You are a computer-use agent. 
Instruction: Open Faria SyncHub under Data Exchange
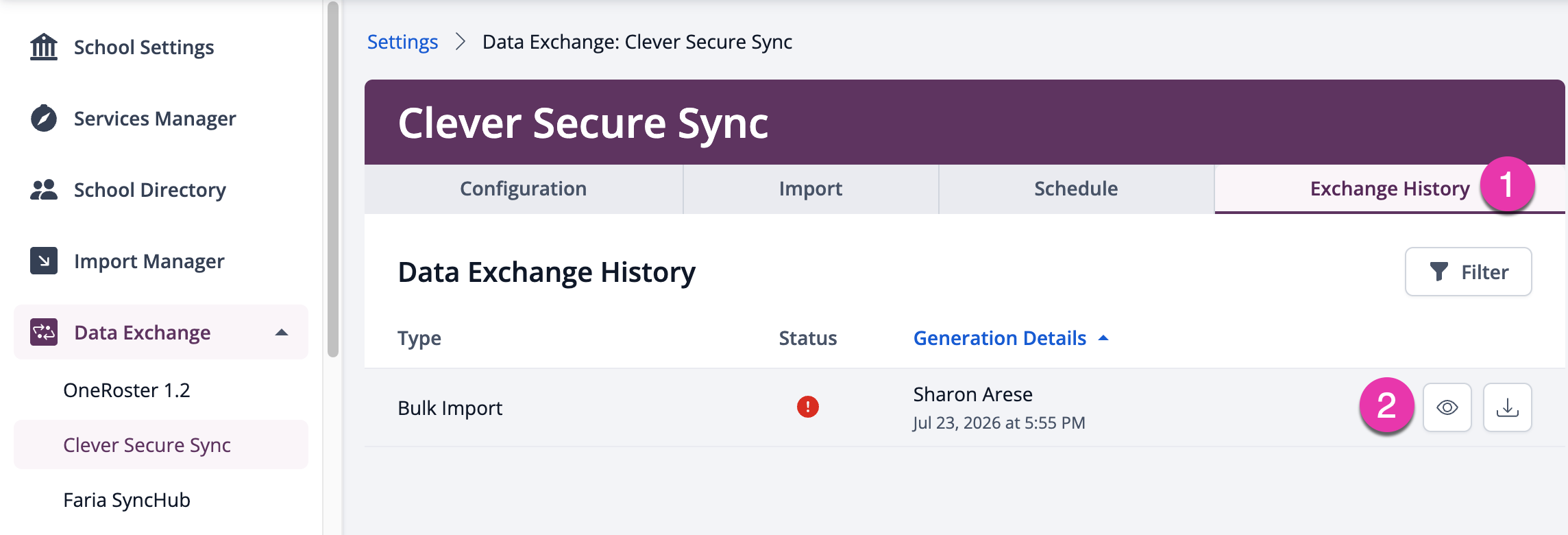127,500
